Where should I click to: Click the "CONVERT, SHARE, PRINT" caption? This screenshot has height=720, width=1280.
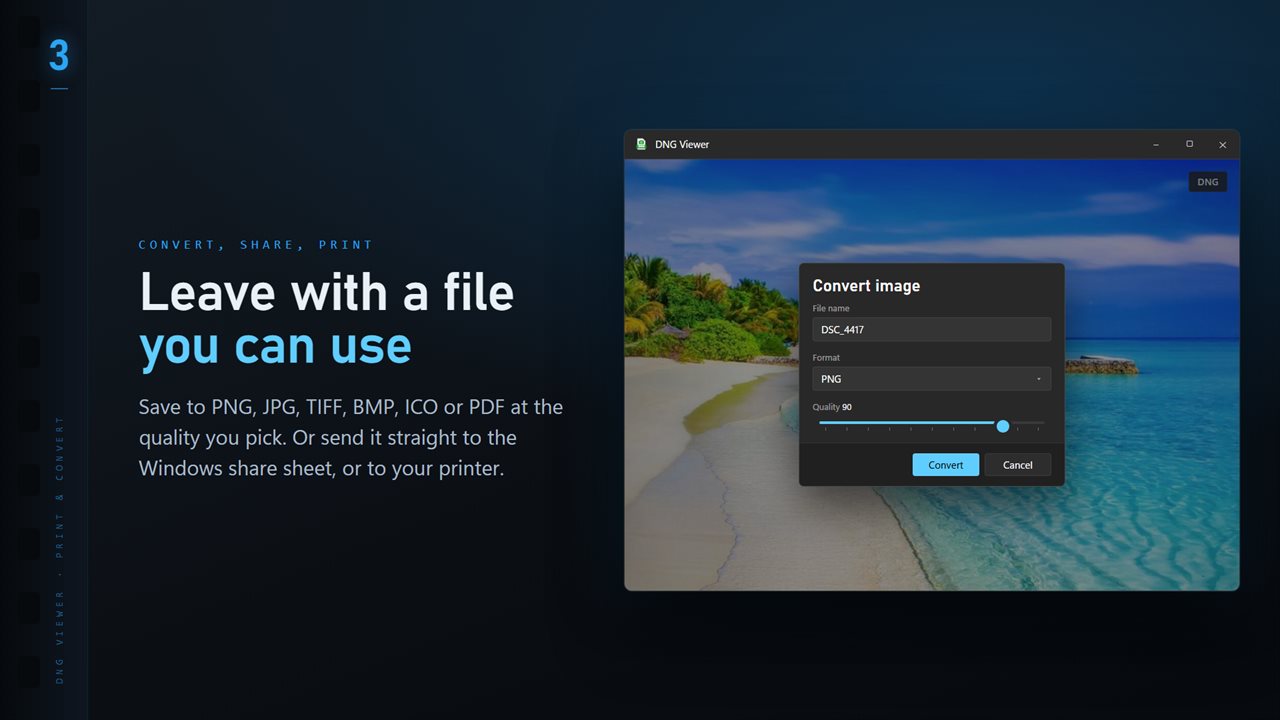(x=255, y=245)
